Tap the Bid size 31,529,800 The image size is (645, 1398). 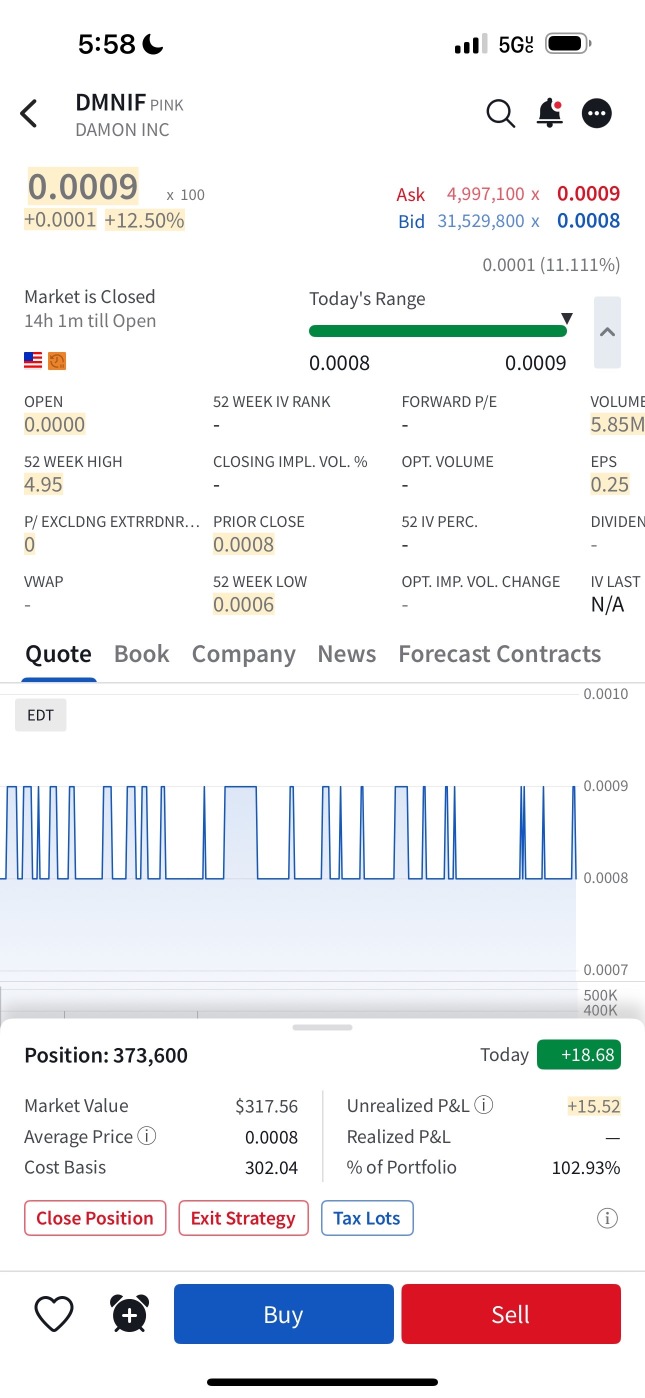click(481, 221)
